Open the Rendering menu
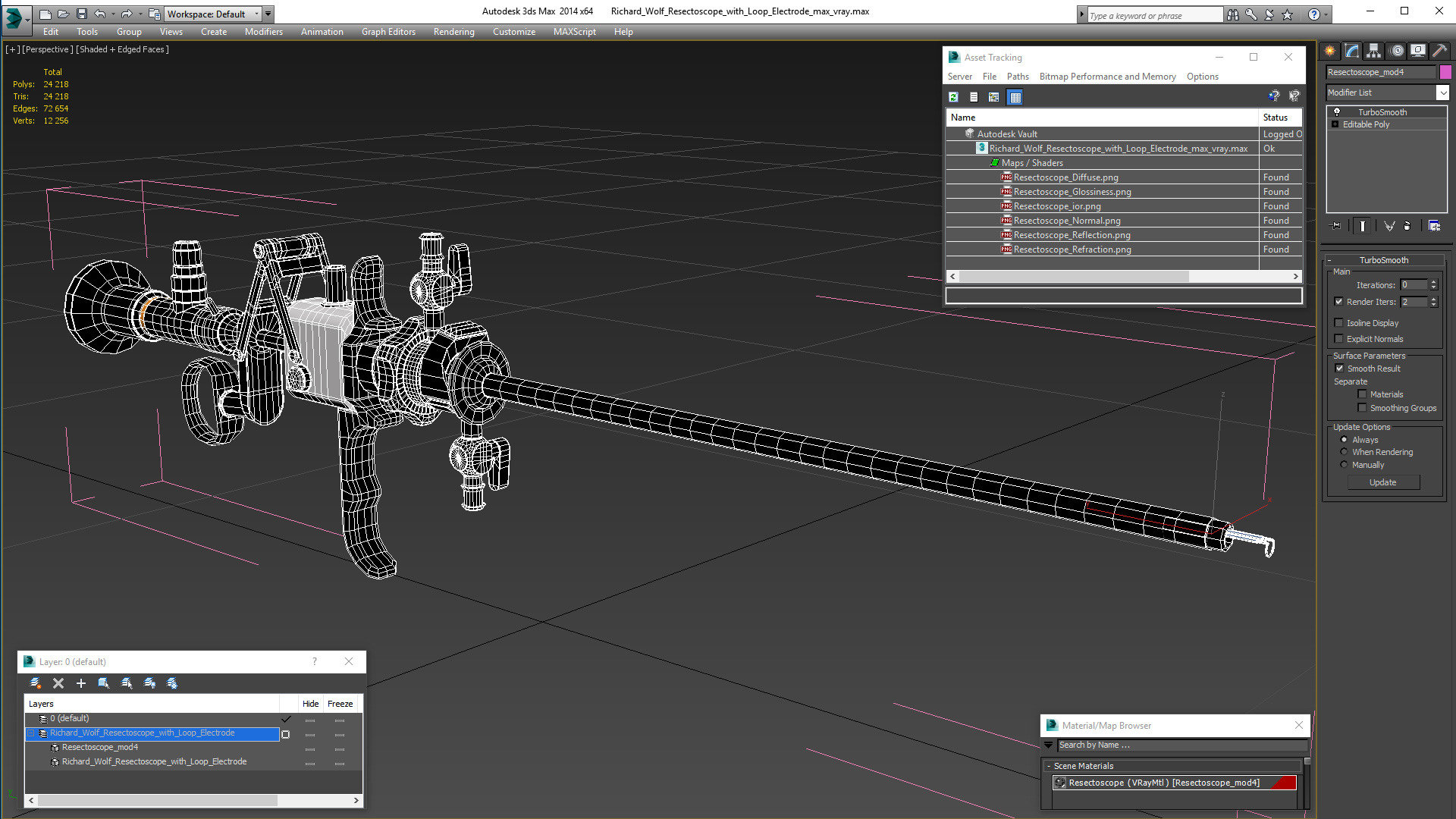The height and width of the screenshot is (819, 1456). tap(453, 32)
